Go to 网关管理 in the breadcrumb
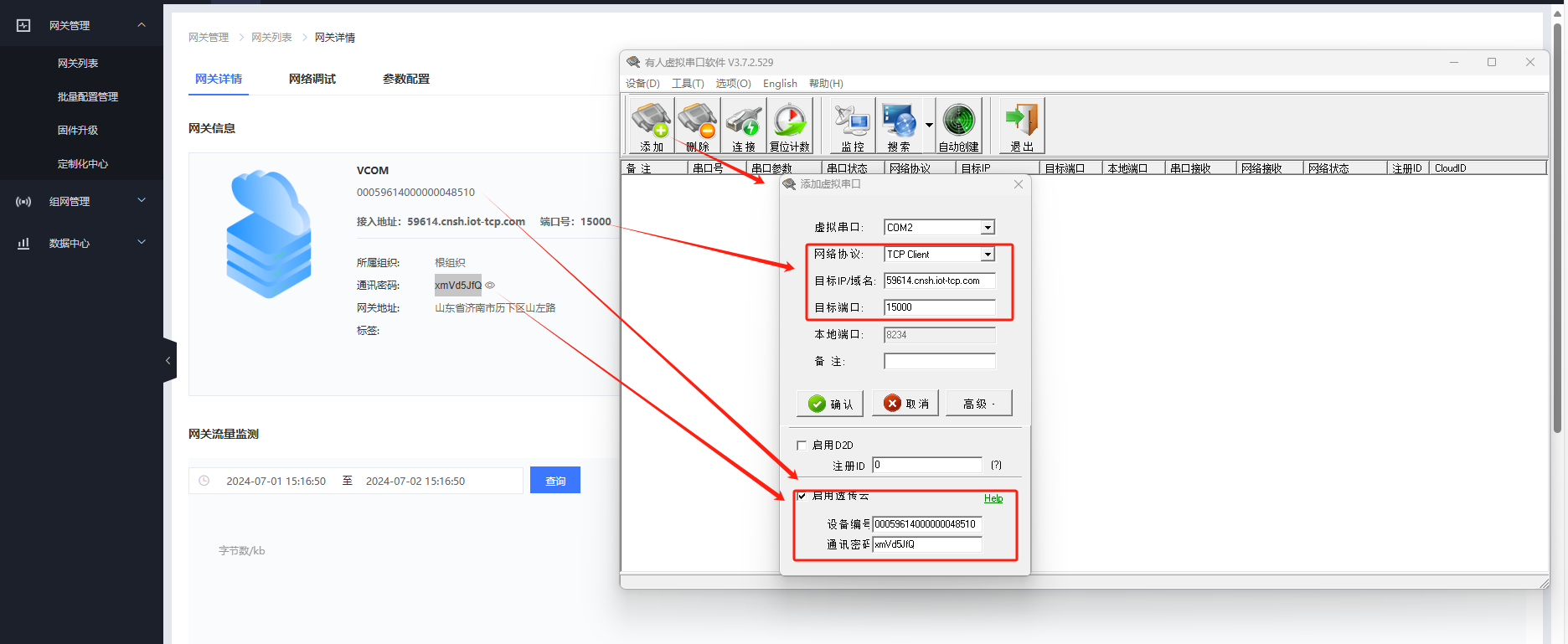Viewport: 1568px width, 644px height. [x=209, y=38]
